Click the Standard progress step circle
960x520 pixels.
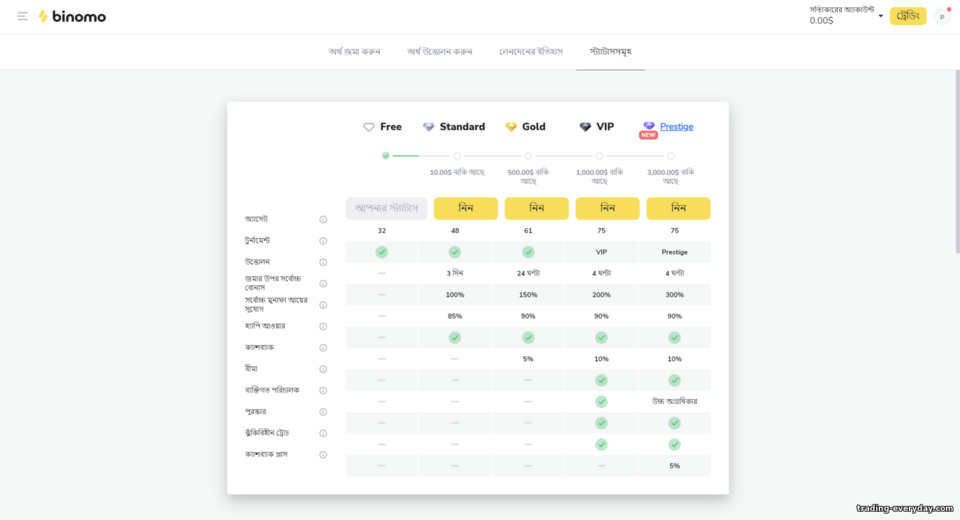click(457, 156)
